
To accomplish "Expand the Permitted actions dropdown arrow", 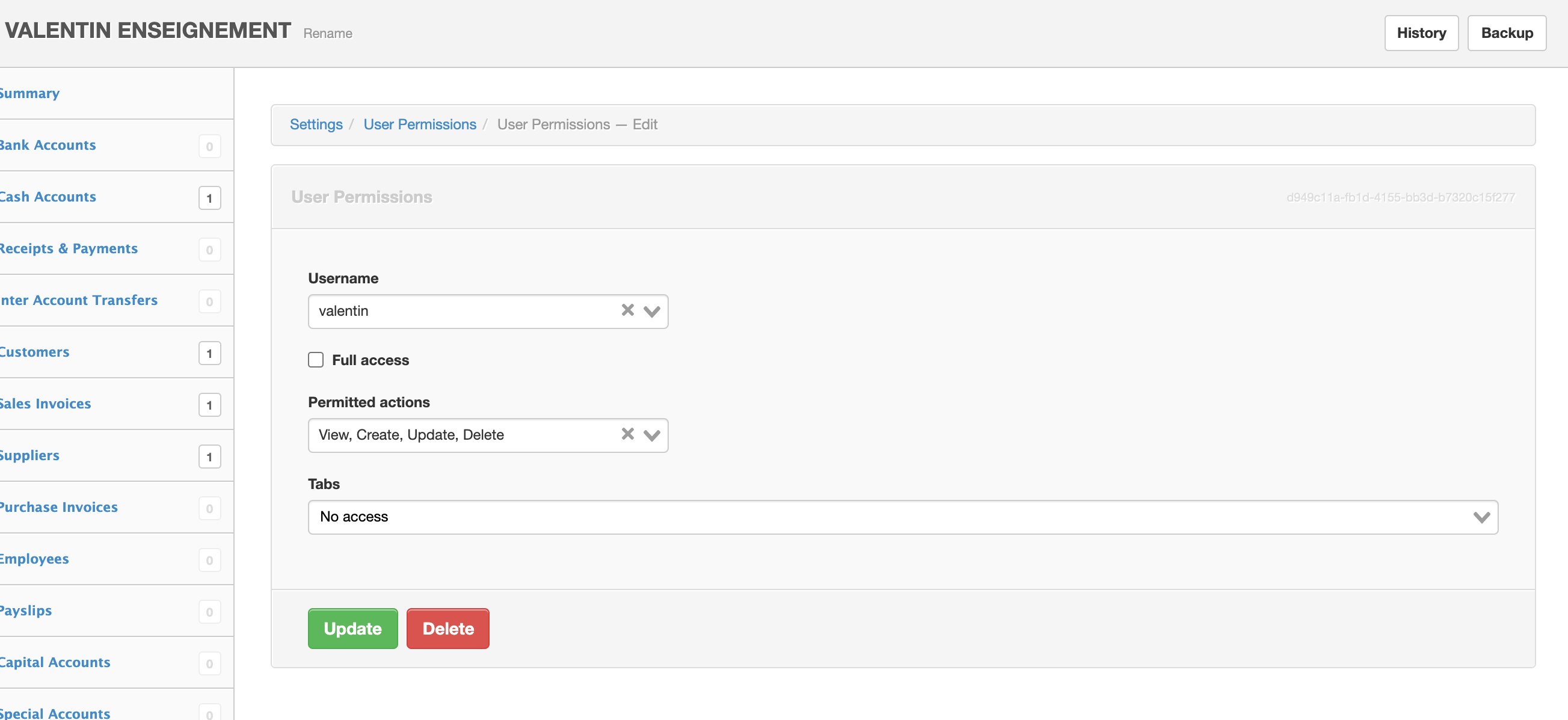I will pos(652,435).
